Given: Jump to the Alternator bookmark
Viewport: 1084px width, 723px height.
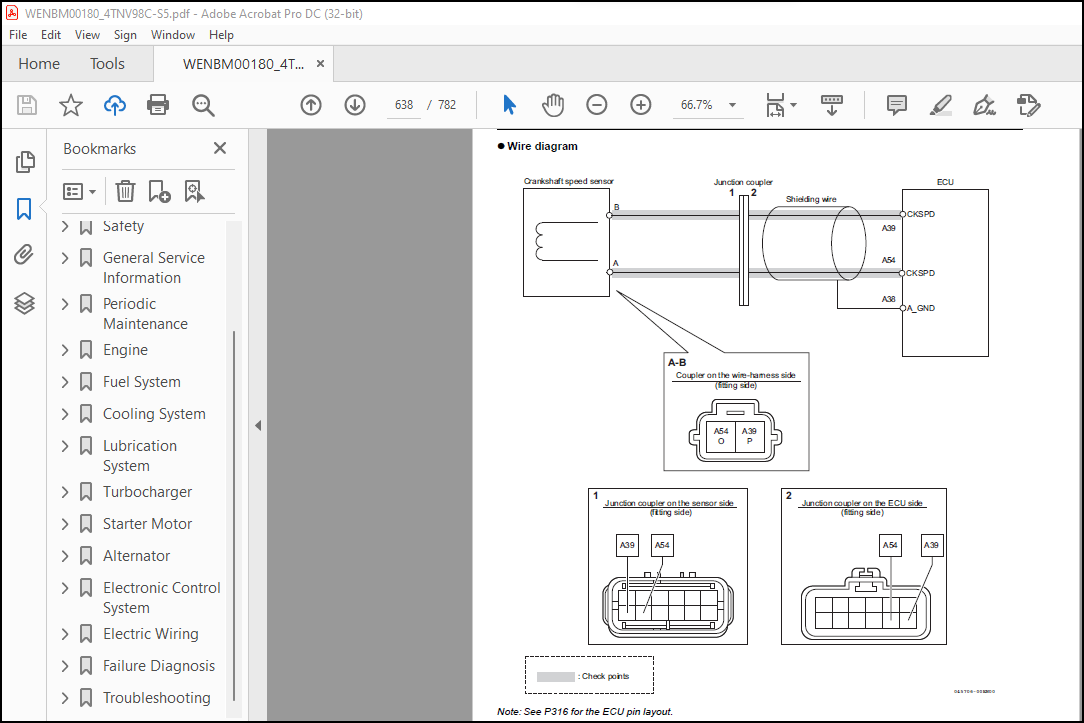Looking at the screenshot, I should (136, 556).
